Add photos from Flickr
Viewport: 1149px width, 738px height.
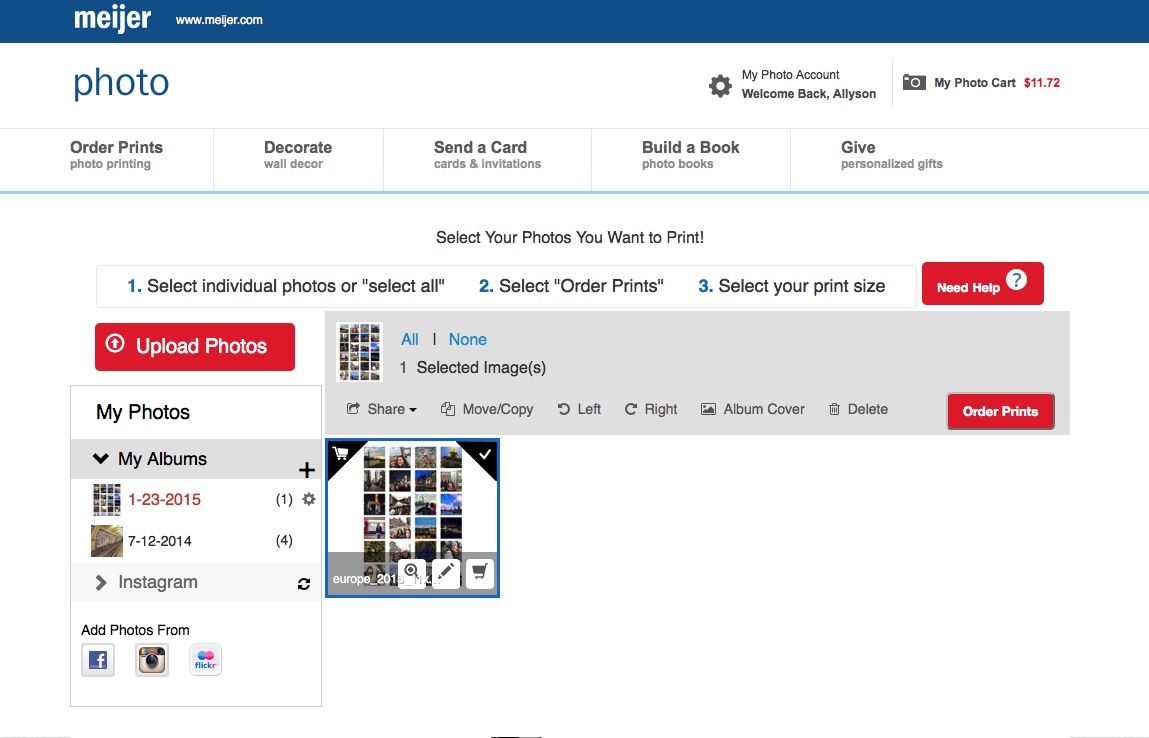point(205,660)
